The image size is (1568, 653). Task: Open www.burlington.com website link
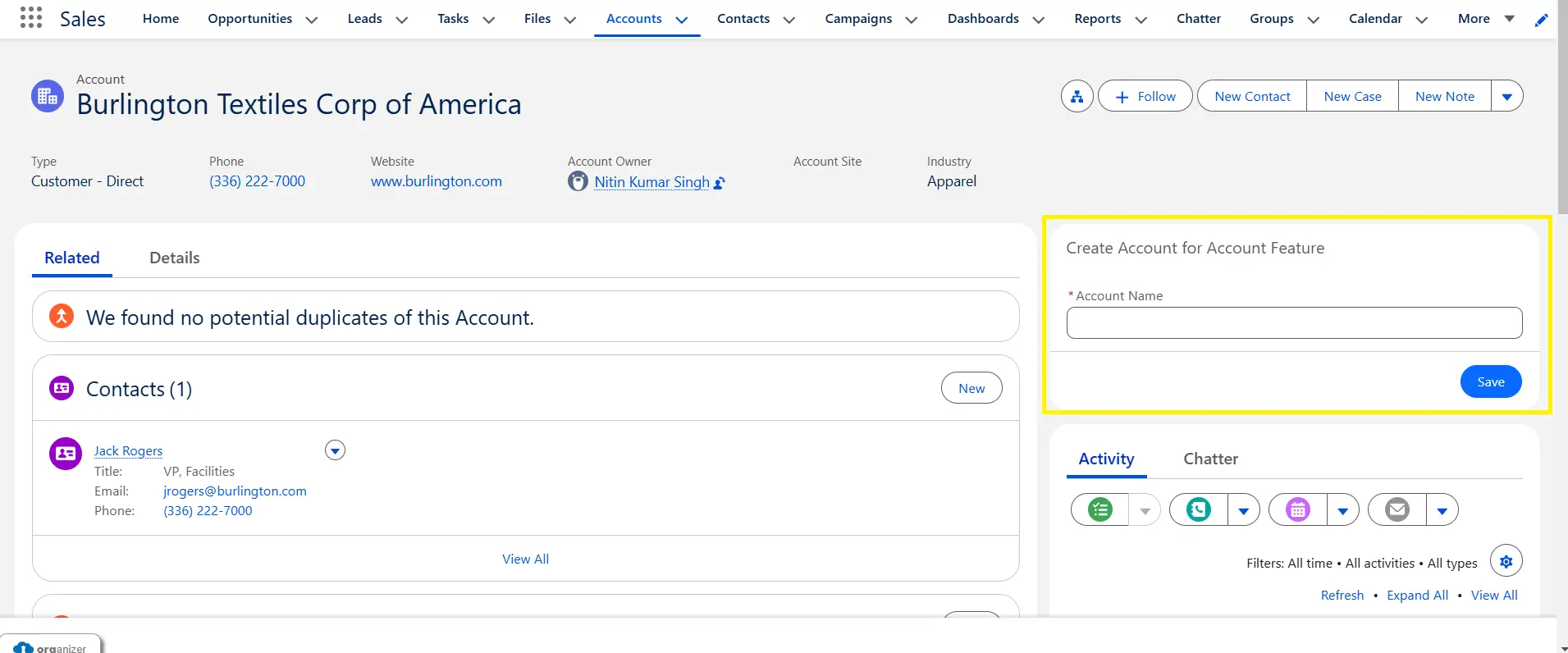coord(437,181)
